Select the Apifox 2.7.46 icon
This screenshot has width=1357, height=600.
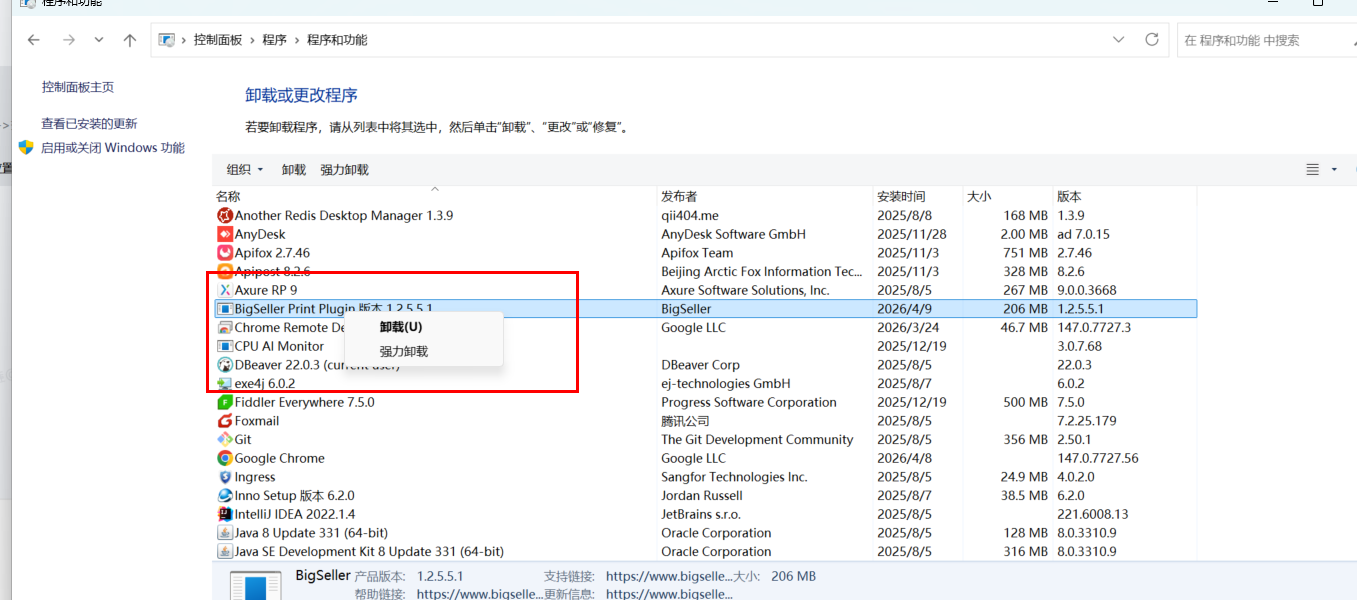[225, 253]
